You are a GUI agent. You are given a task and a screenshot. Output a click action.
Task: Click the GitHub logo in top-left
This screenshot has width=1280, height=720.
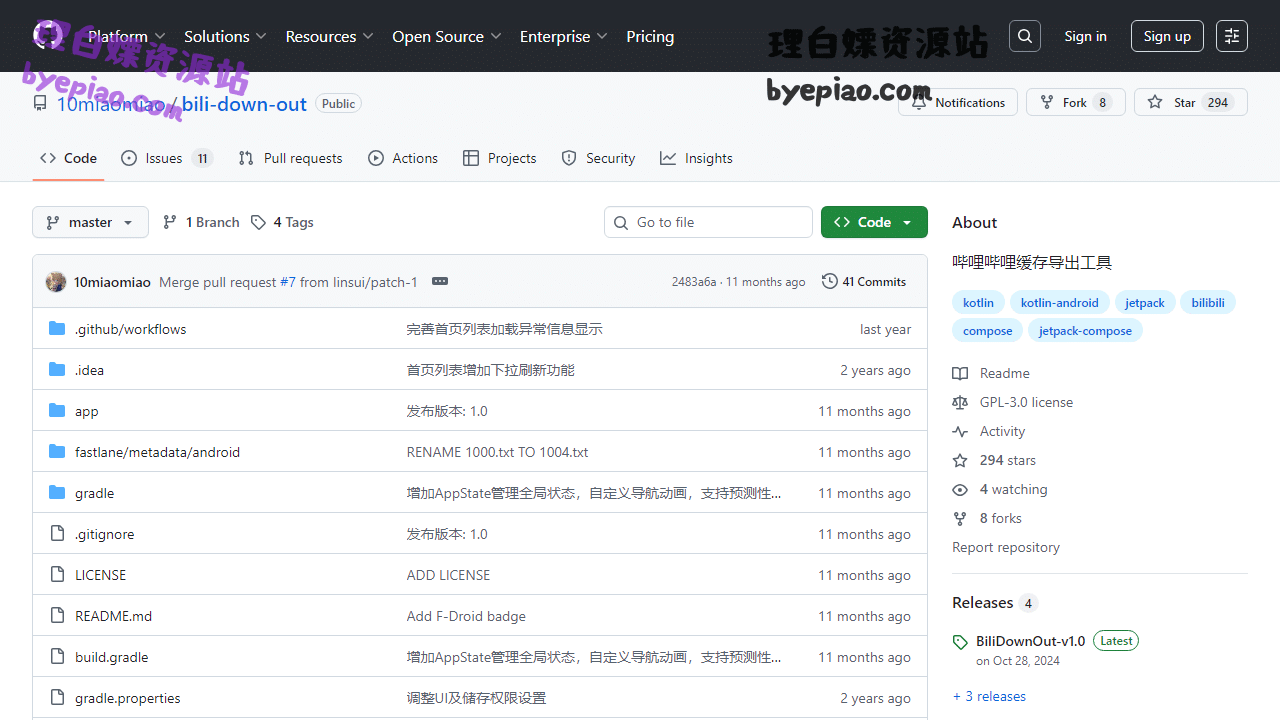(x=48, y=36)
